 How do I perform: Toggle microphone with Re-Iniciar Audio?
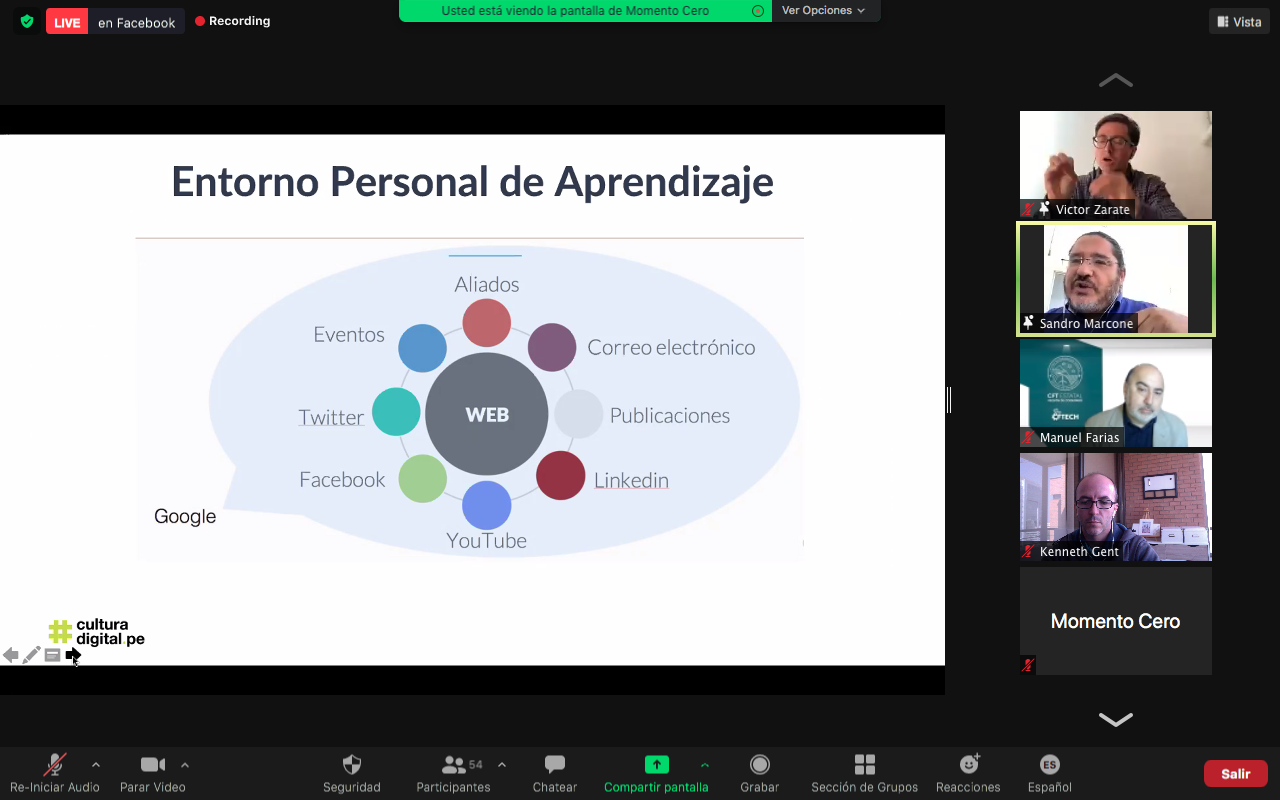pyautogui.click(x=55, y=766)
